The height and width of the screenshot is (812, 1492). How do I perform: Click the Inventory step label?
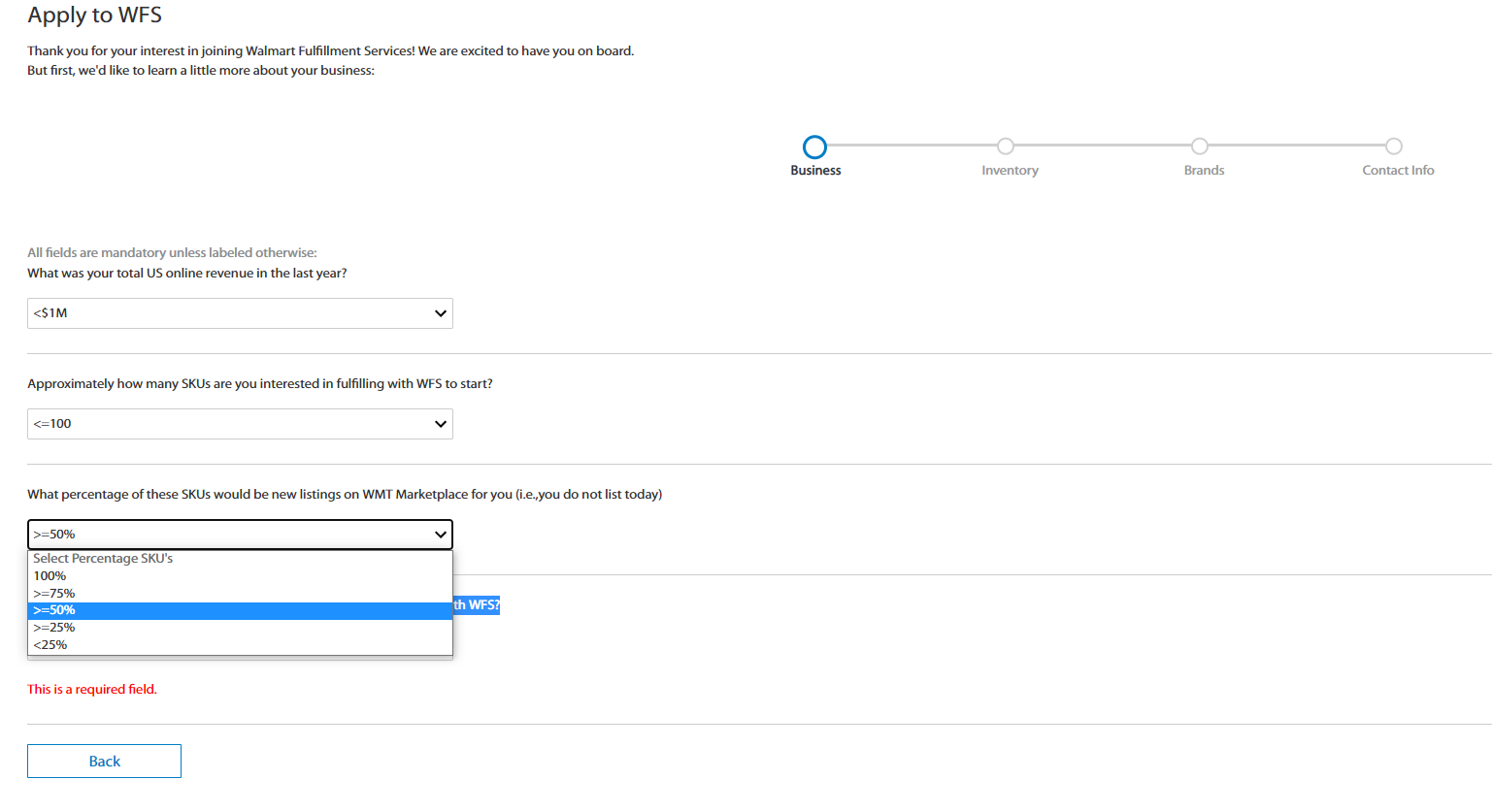point(1010,170)
